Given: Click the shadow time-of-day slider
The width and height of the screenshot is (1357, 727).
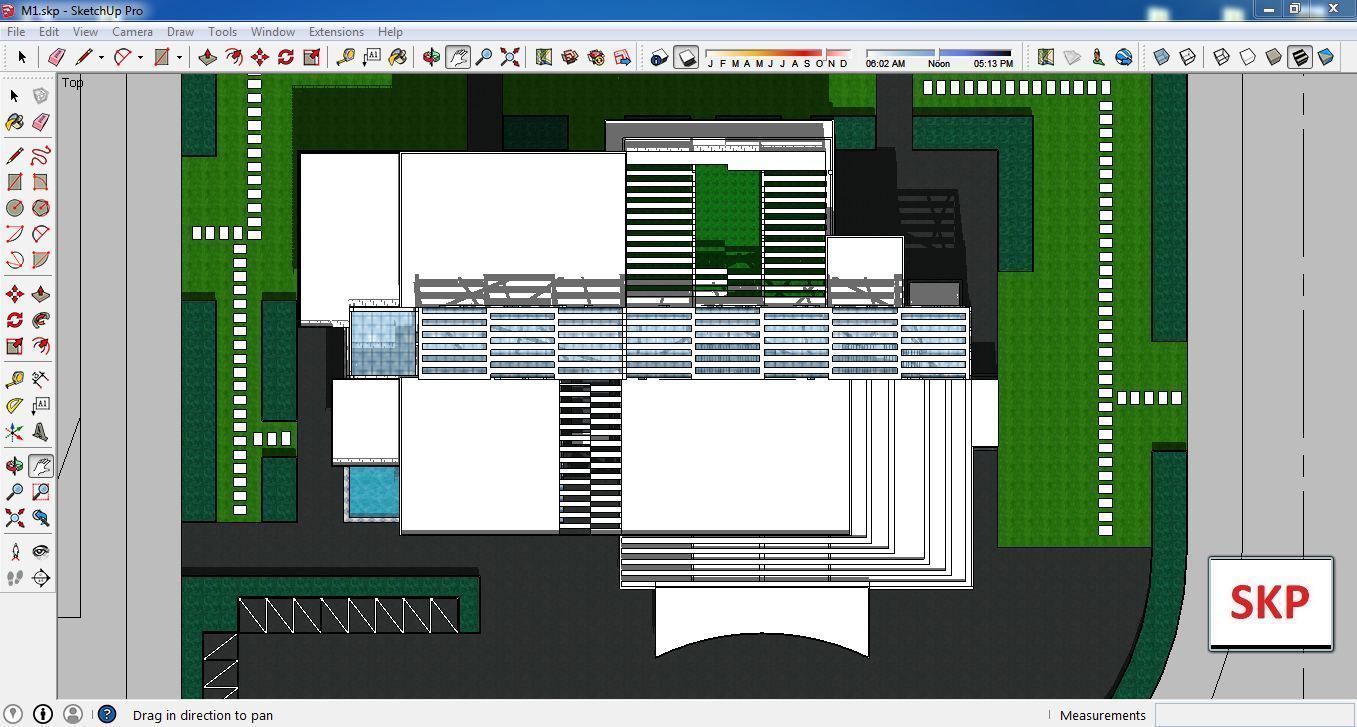Looking at the screenshot, I should pyautogui.click(x=939, y=52).
